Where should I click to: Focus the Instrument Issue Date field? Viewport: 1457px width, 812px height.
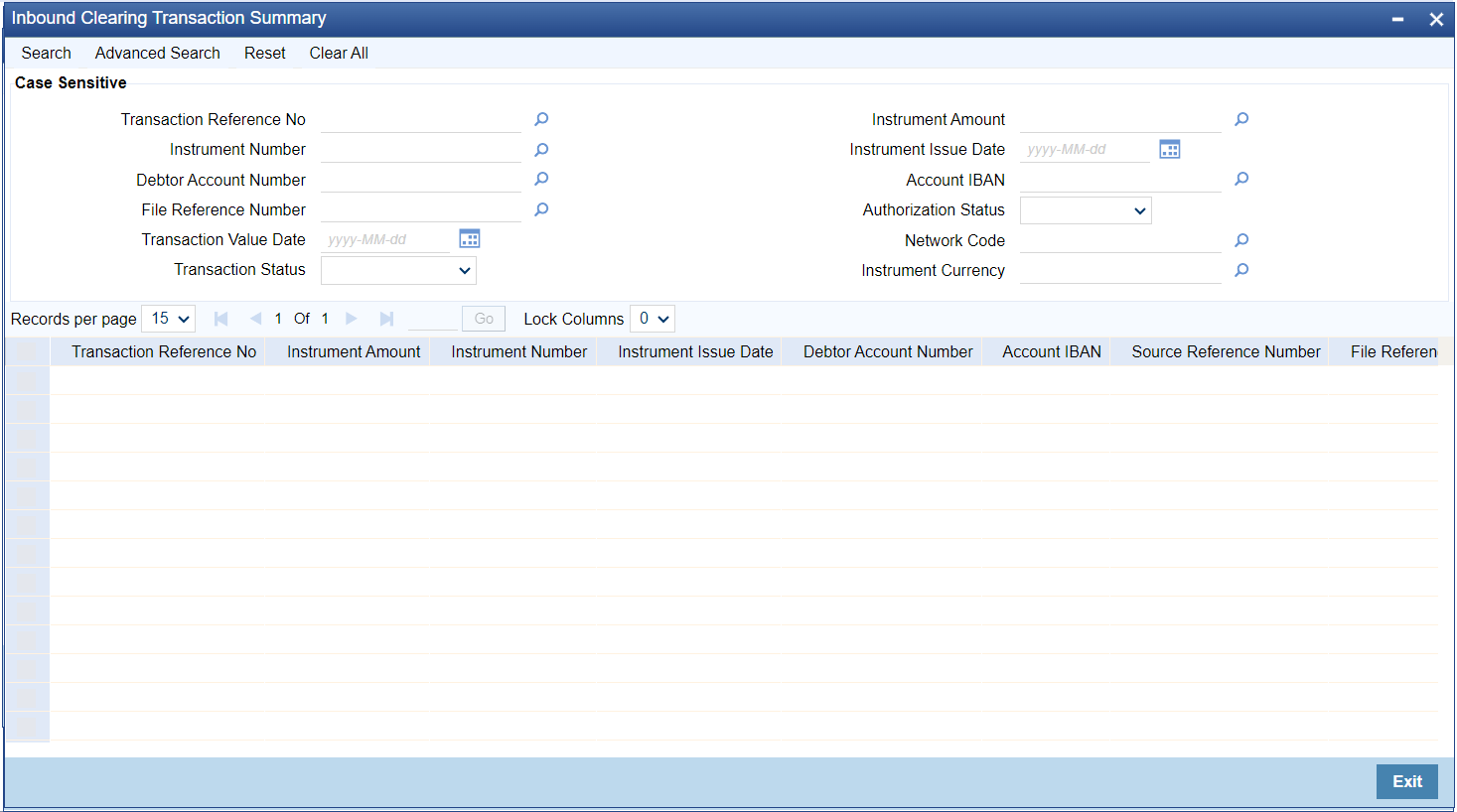coord(1085,150)
